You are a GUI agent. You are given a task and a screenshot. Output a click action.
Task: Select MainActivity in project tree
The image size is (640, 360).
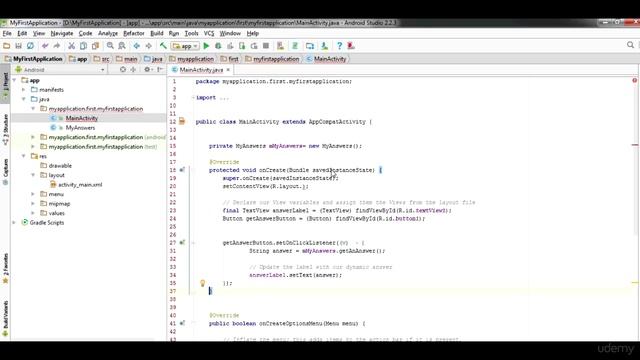[x=82, y=118]
